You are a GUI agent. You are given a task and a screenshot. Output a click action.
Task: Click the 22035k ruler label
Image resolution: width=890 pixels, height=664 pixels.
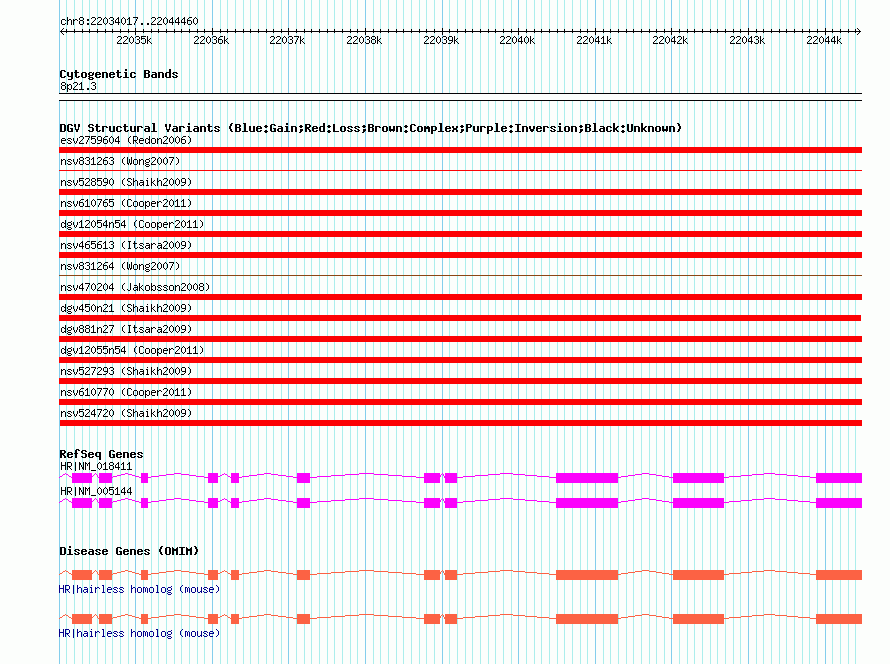pos(134,40)
